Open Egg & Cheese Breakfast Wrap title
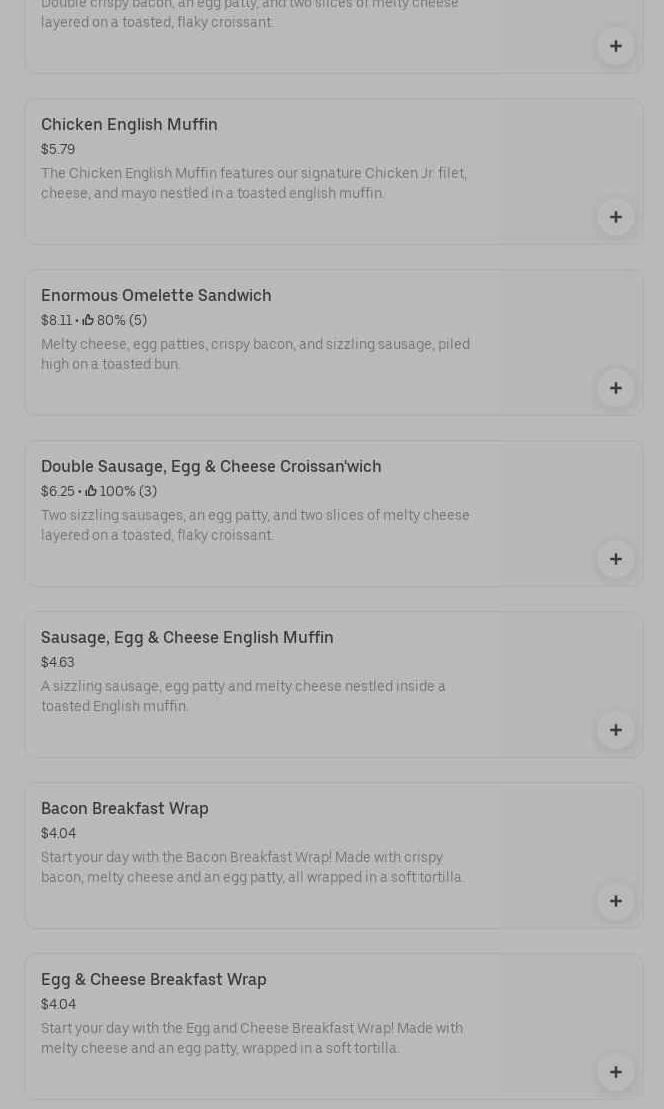Image resolution: width=664 pixels, height=1109 pixels. click(154, 980)
